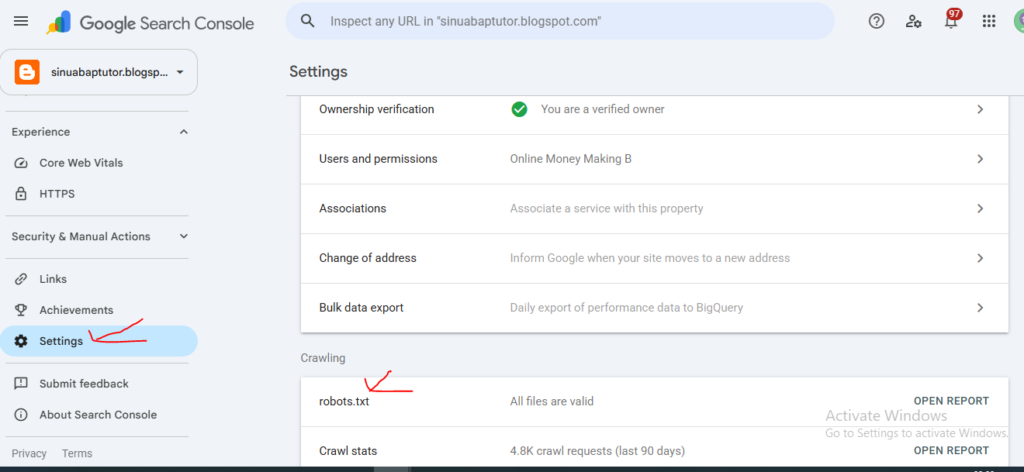
Task: Open report for Crawl stats
Action: point(951,450)
